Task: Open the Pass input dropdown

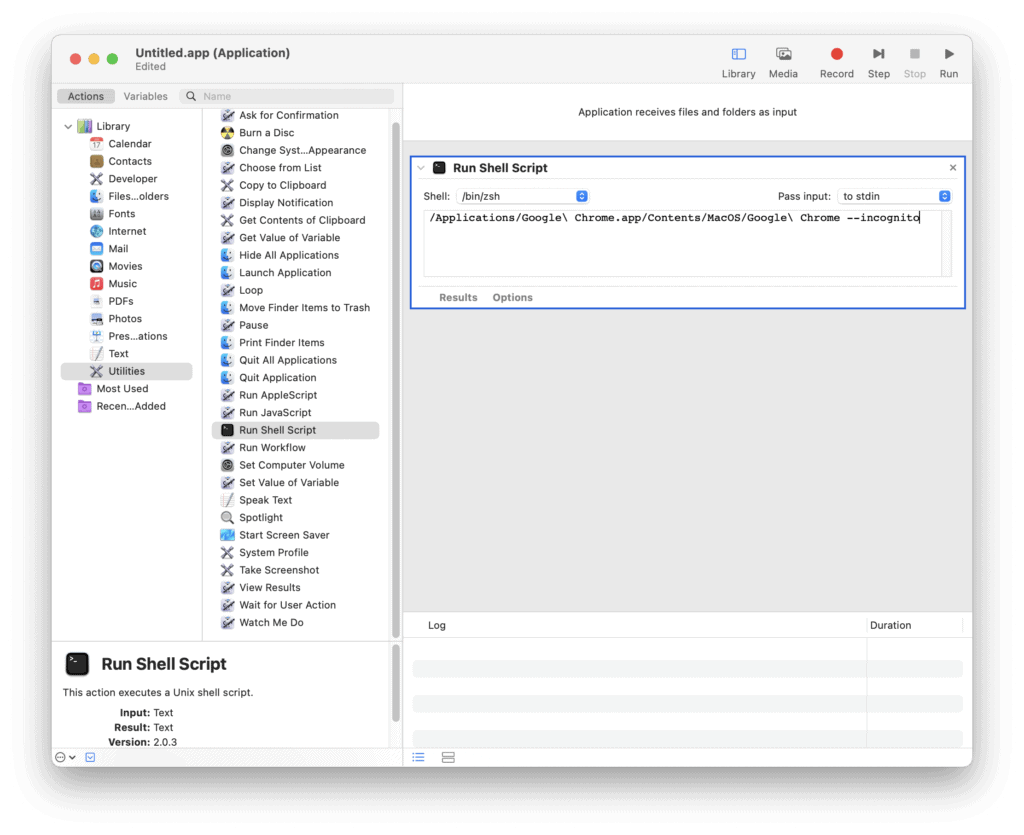Action: click(894, 197)
